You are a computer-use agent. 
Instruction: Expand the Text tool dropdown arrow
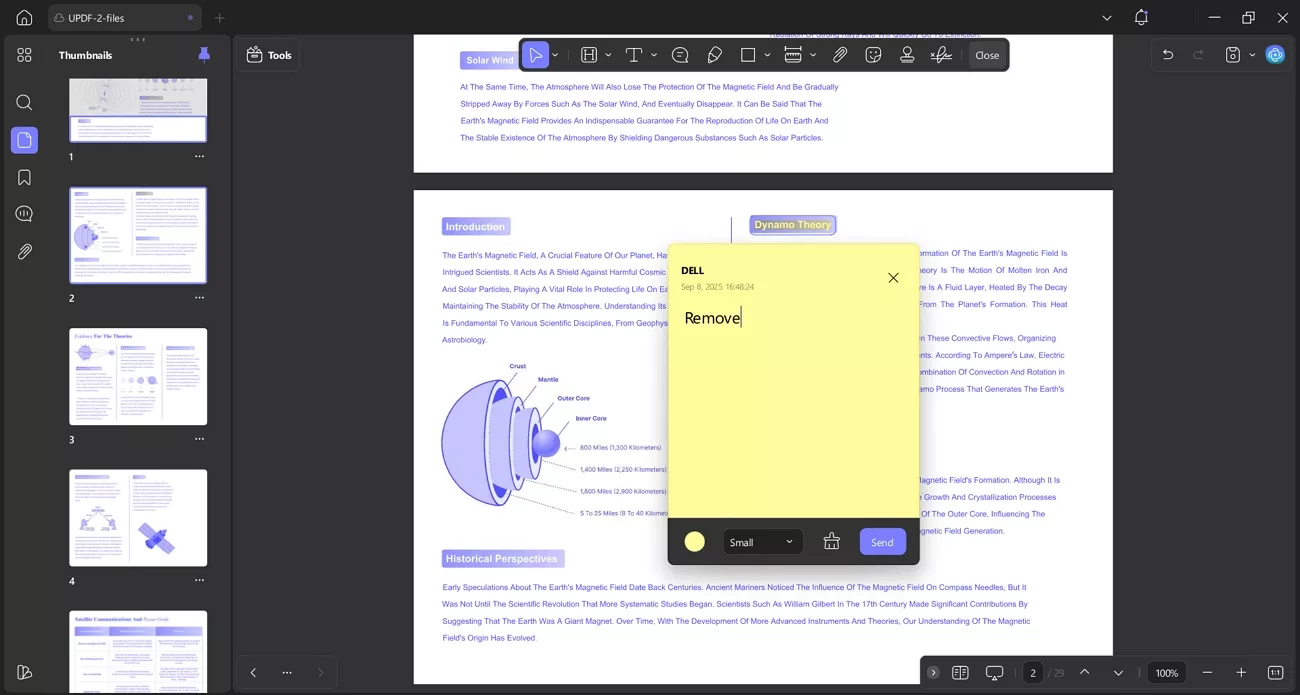(654, 54)
